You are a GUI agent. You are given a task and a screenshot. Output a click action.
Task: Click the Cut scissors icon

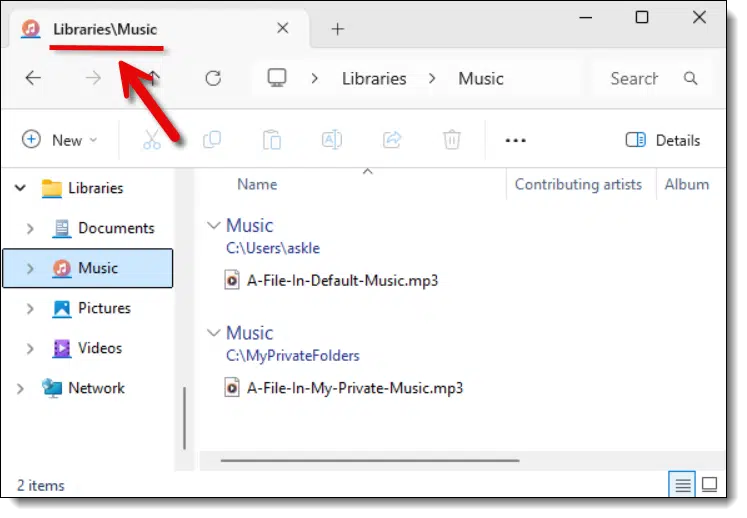point(152,140)
